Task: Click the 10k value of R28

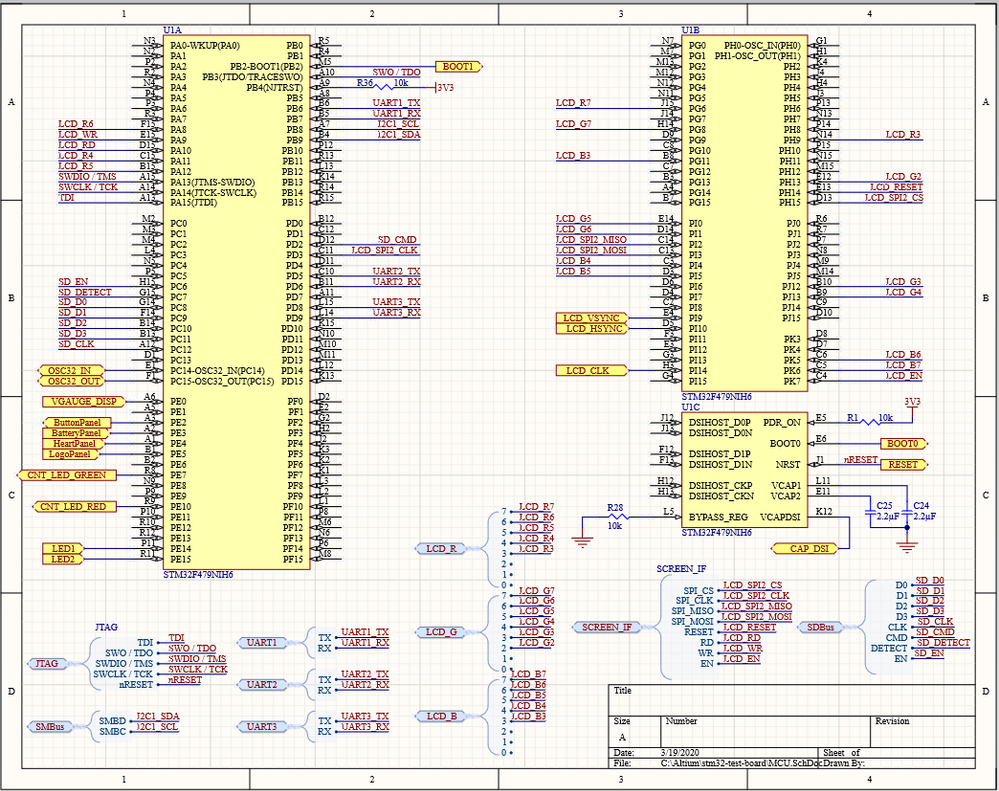Action: tap(614, 526)
